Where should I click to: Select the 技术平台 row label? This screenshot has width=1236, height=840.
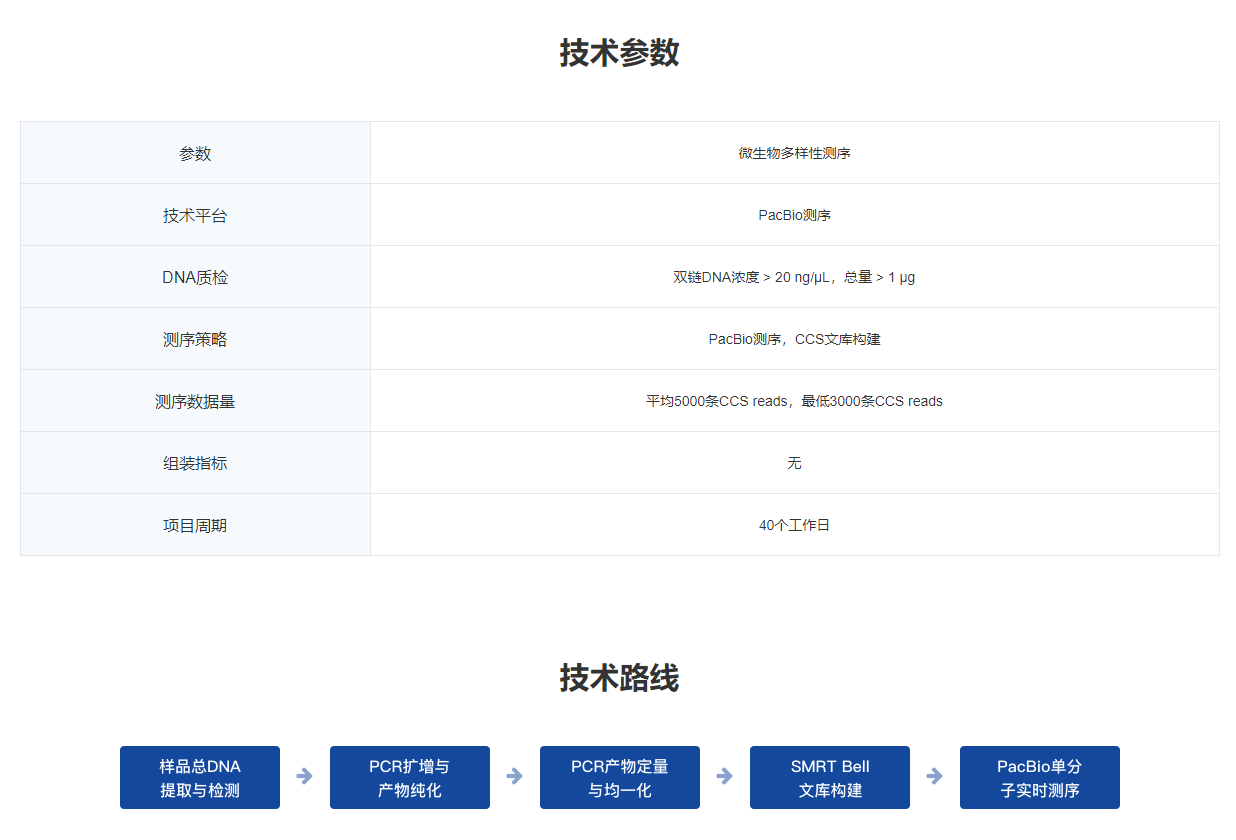[x=195, y=215]
